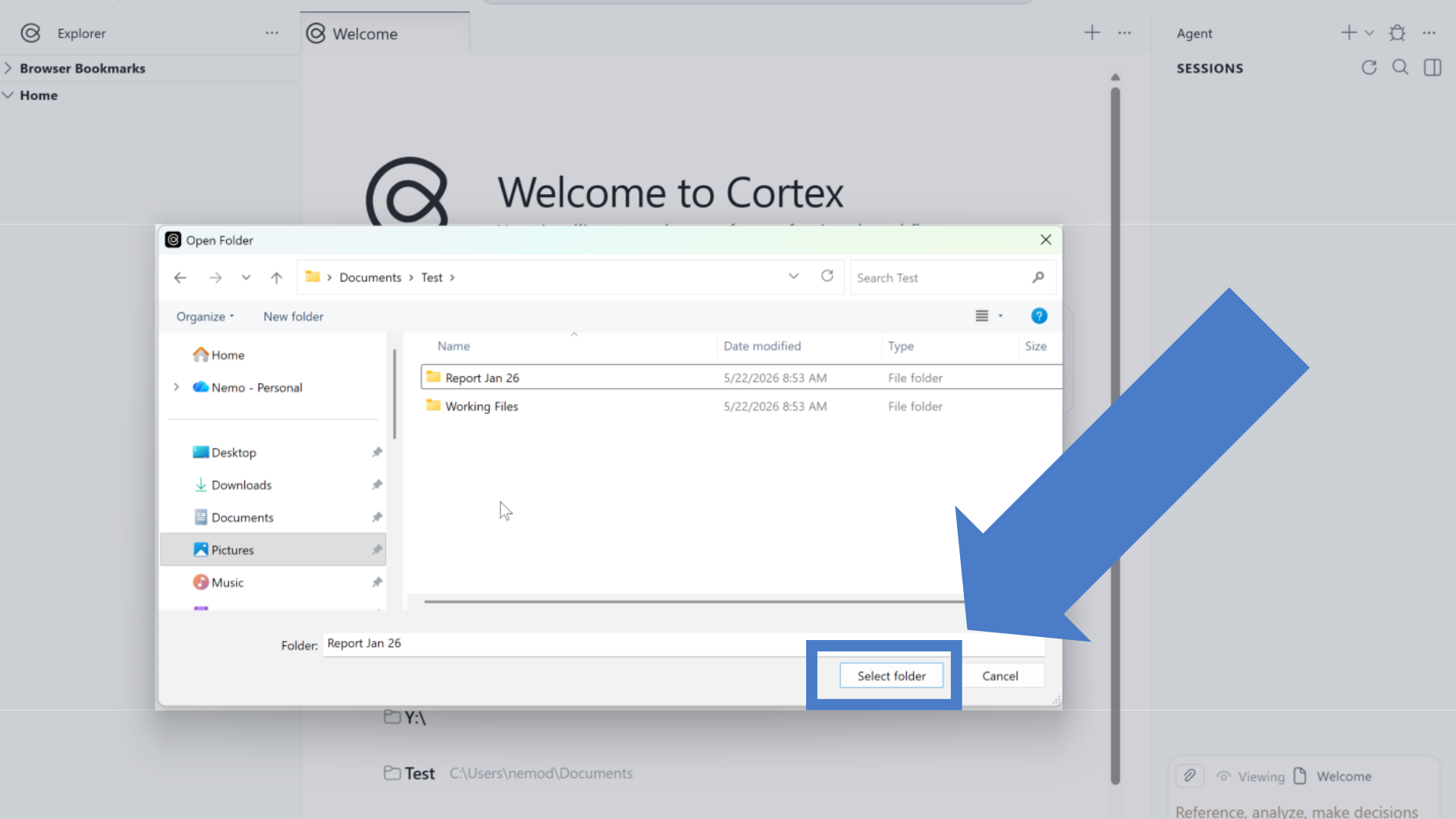
Task: Toggle Sessions split layout icon
Action: (x=1432, y=67)
